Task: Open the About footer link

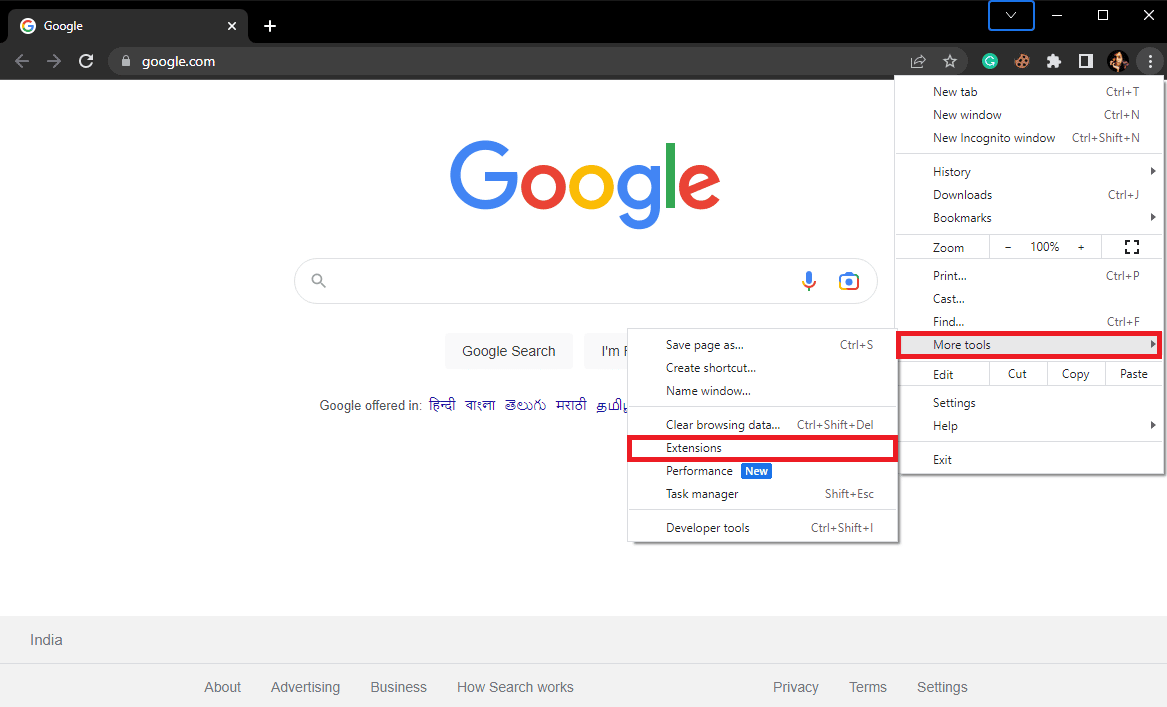Action: 223,687
